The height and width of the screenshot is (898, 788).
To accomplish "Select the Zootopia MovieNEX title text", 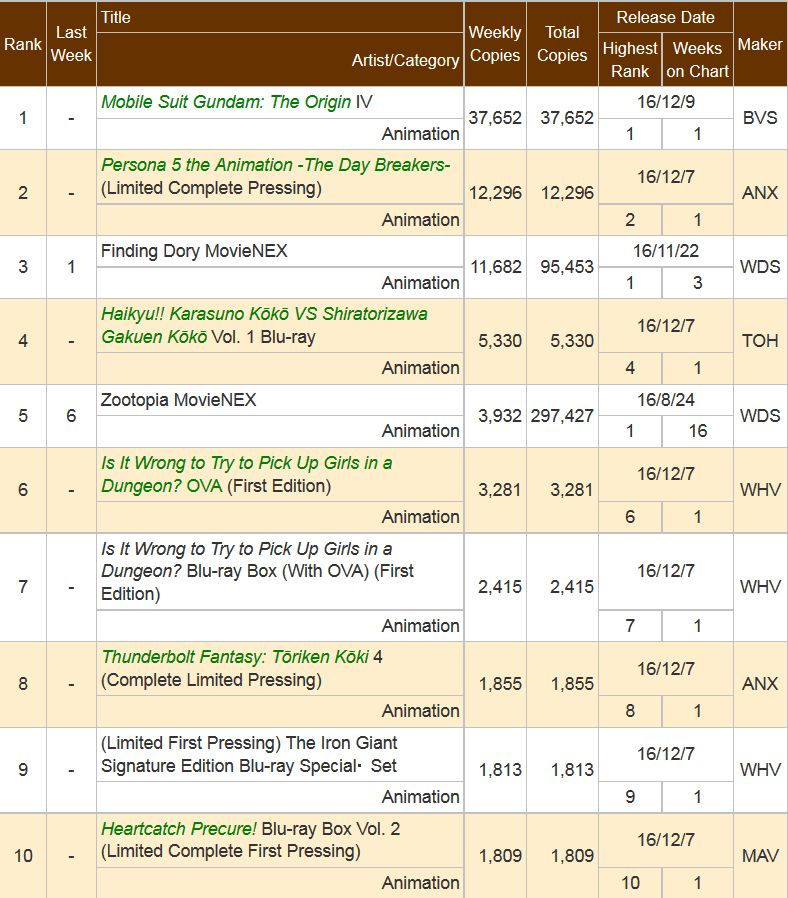I will 179,400.
